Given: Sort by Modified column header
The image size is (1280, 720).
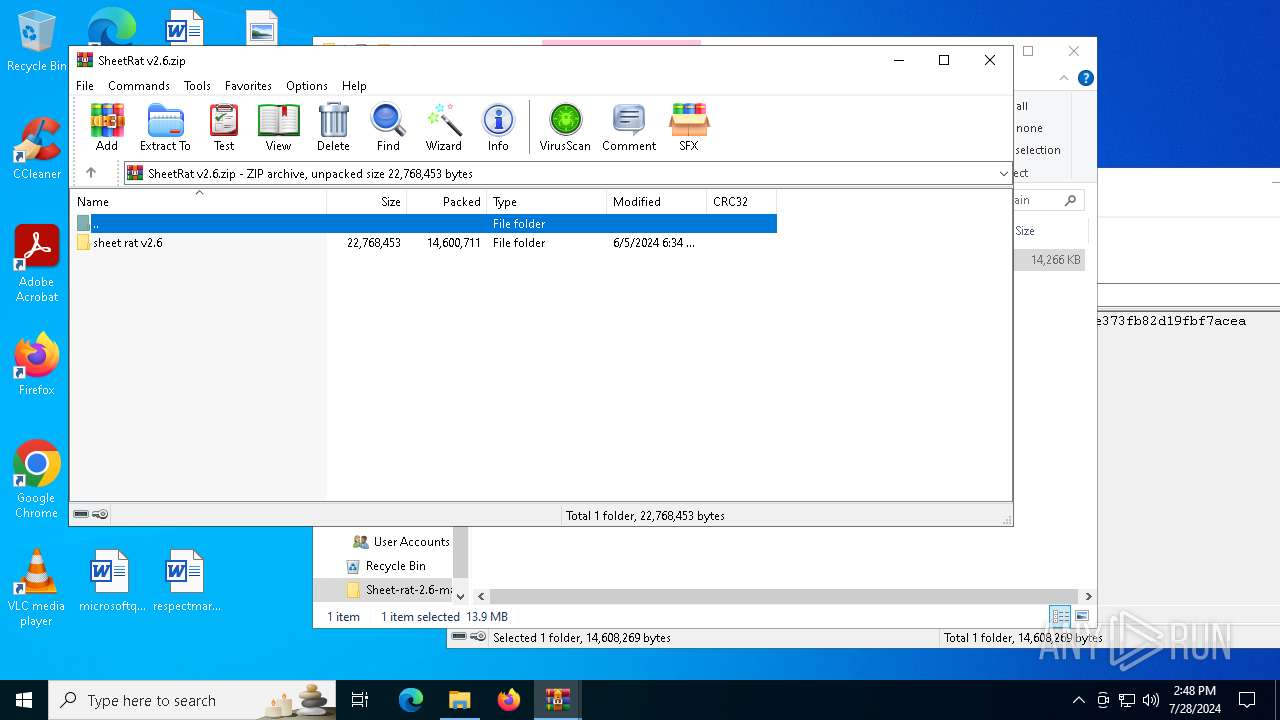Looking at the screenshot, I should coord(657,201).
